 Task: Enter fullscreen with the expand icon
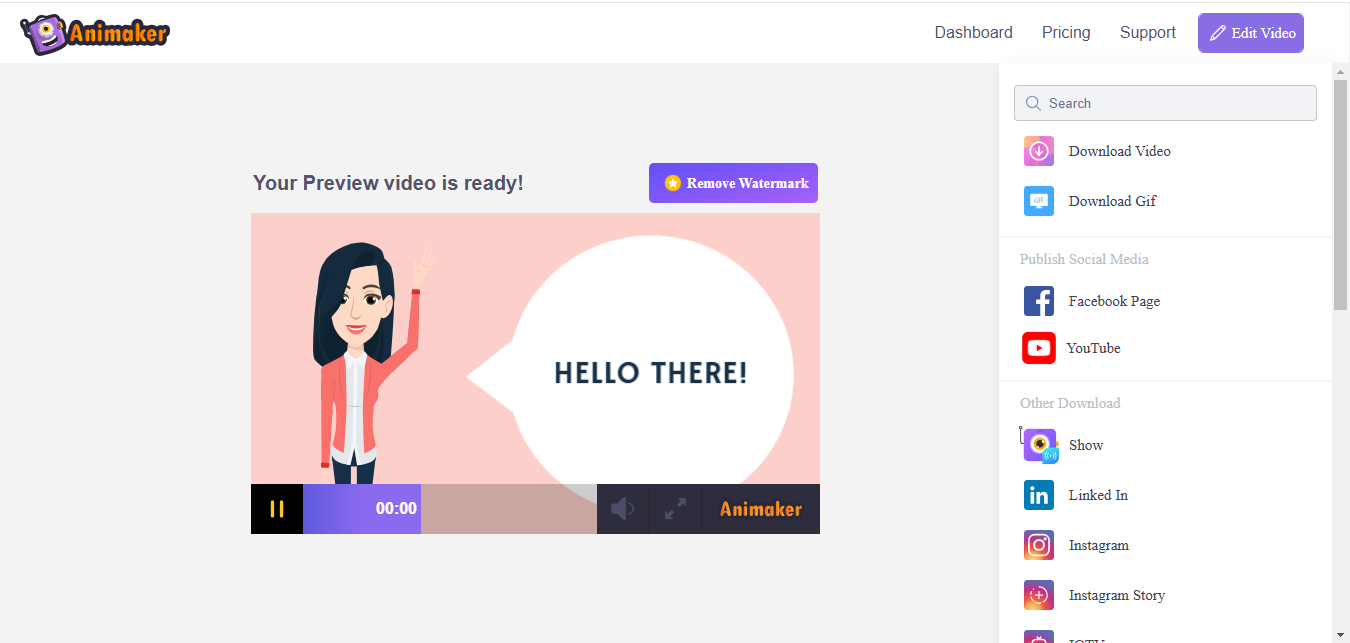(x=675, y=509)
